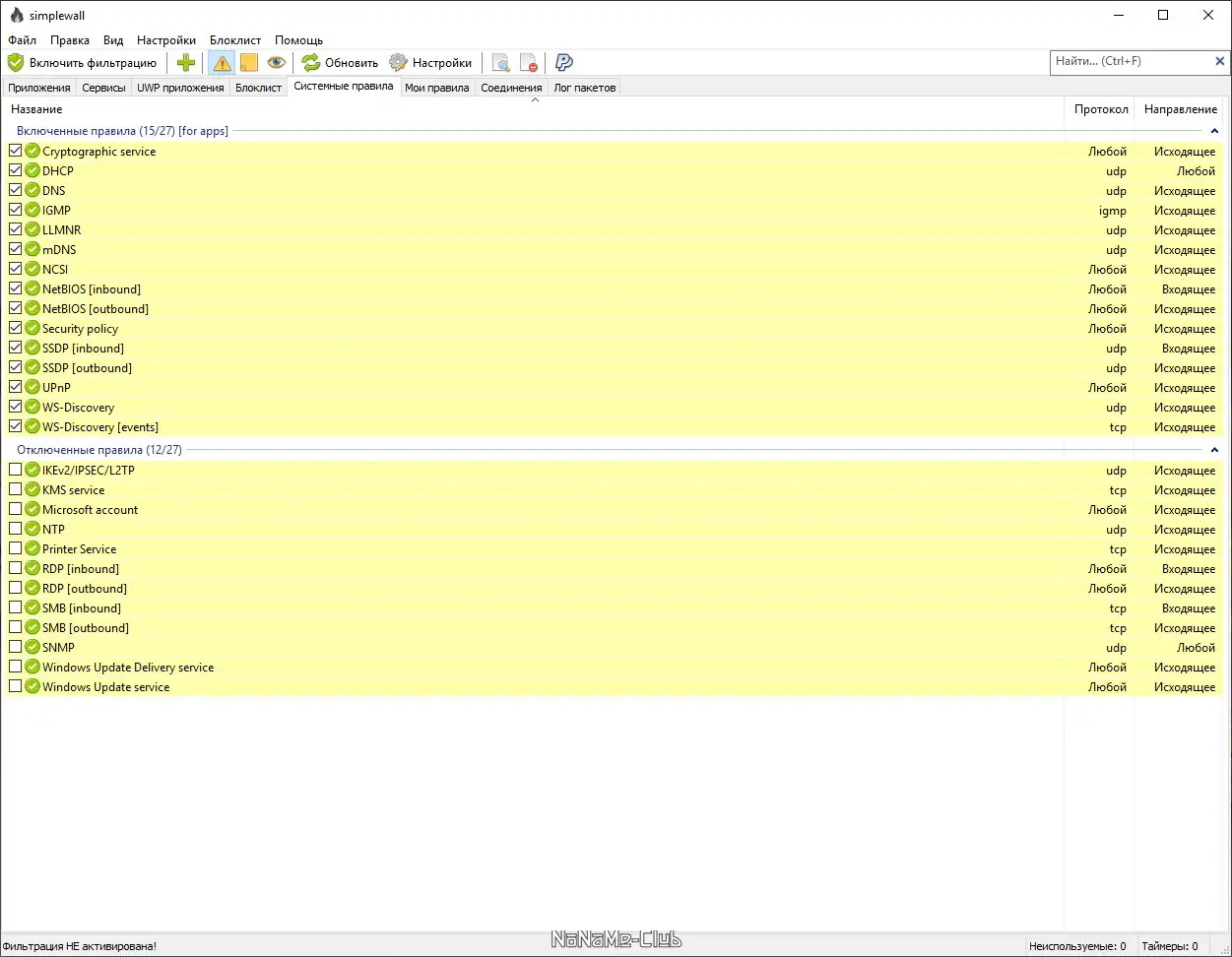Open the Настройки menu in menu bar
The width and height of the screenshot is (1232, 957).
(166, 40)
